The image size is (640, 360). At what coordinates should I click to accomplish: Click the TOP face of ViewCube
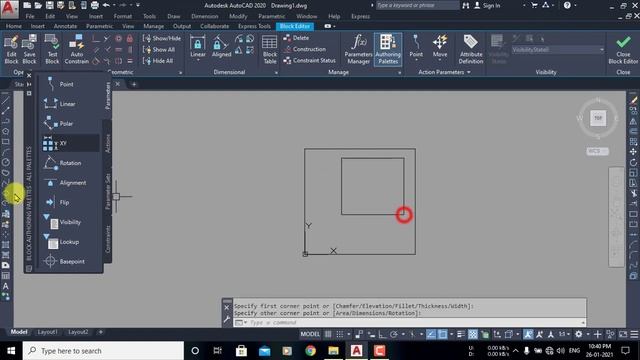(598, 118)
